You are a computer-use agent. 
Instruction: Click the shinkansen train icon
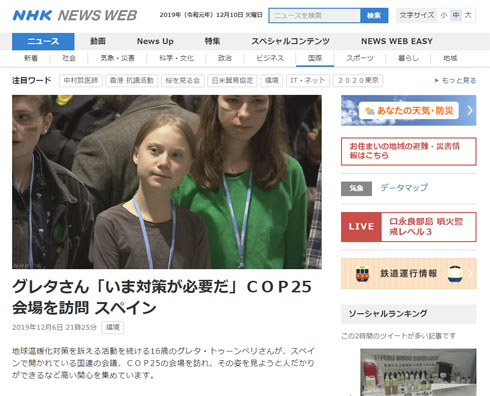point(455,274)
